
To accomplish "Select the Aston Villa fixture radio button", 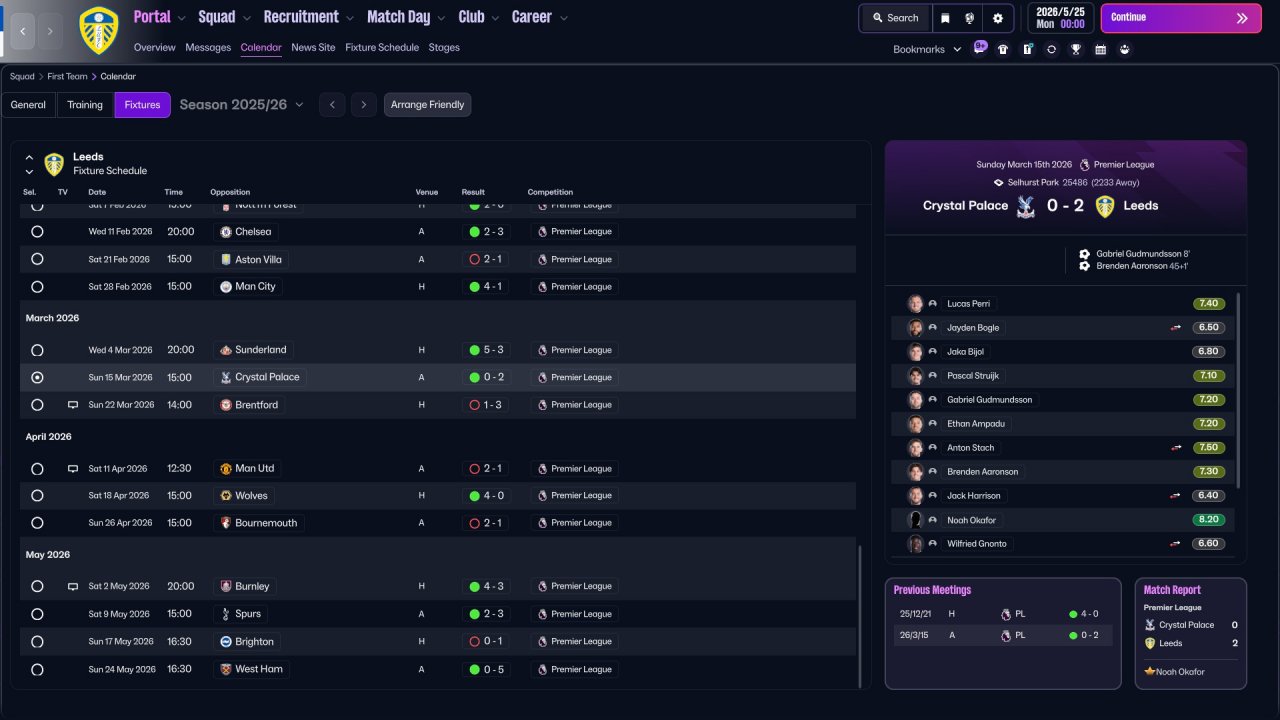I will tap(37, 259).
